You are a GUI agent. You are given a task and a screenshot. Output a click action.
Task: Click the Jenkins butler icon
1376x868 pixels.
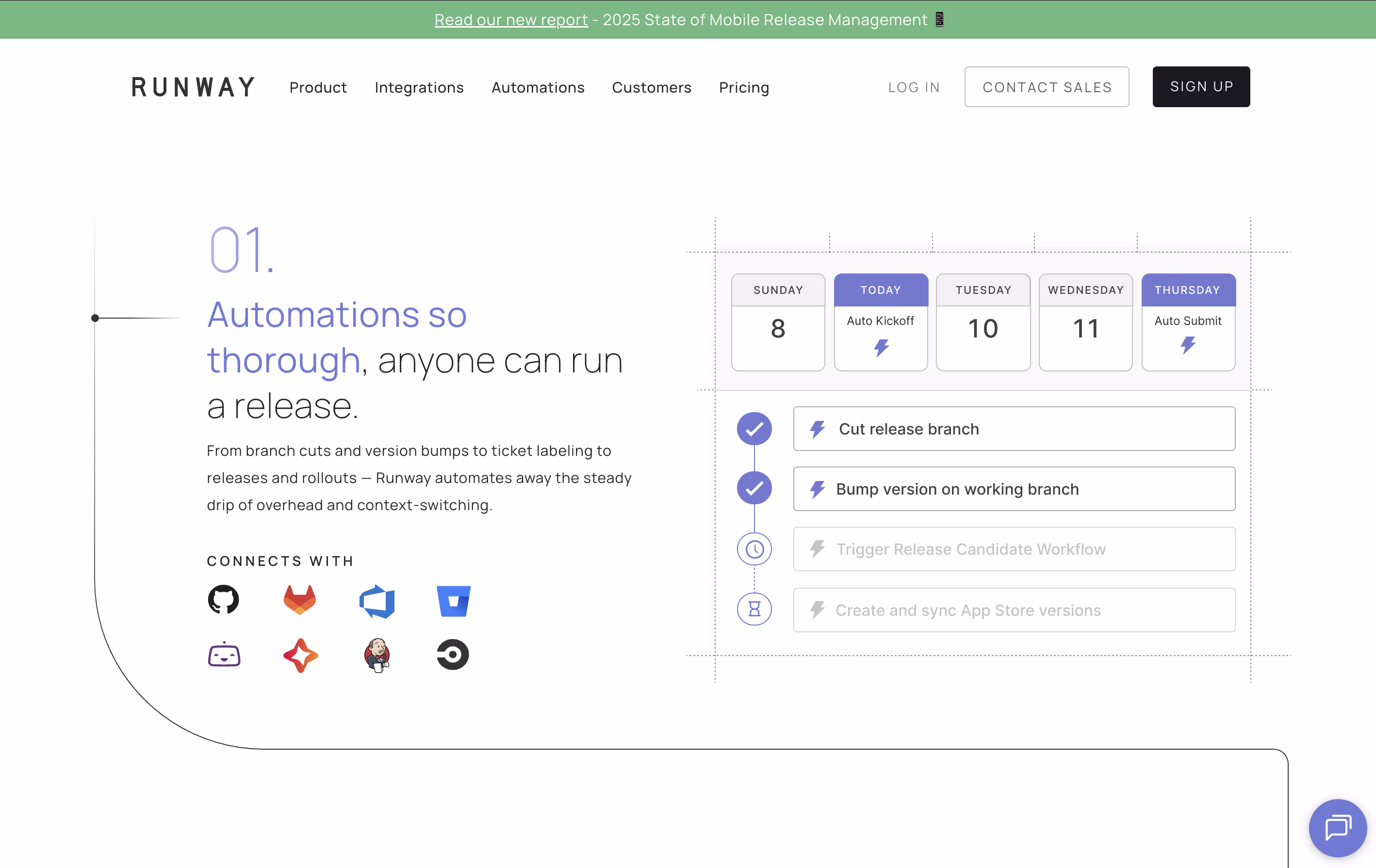[x=377, y=655]
